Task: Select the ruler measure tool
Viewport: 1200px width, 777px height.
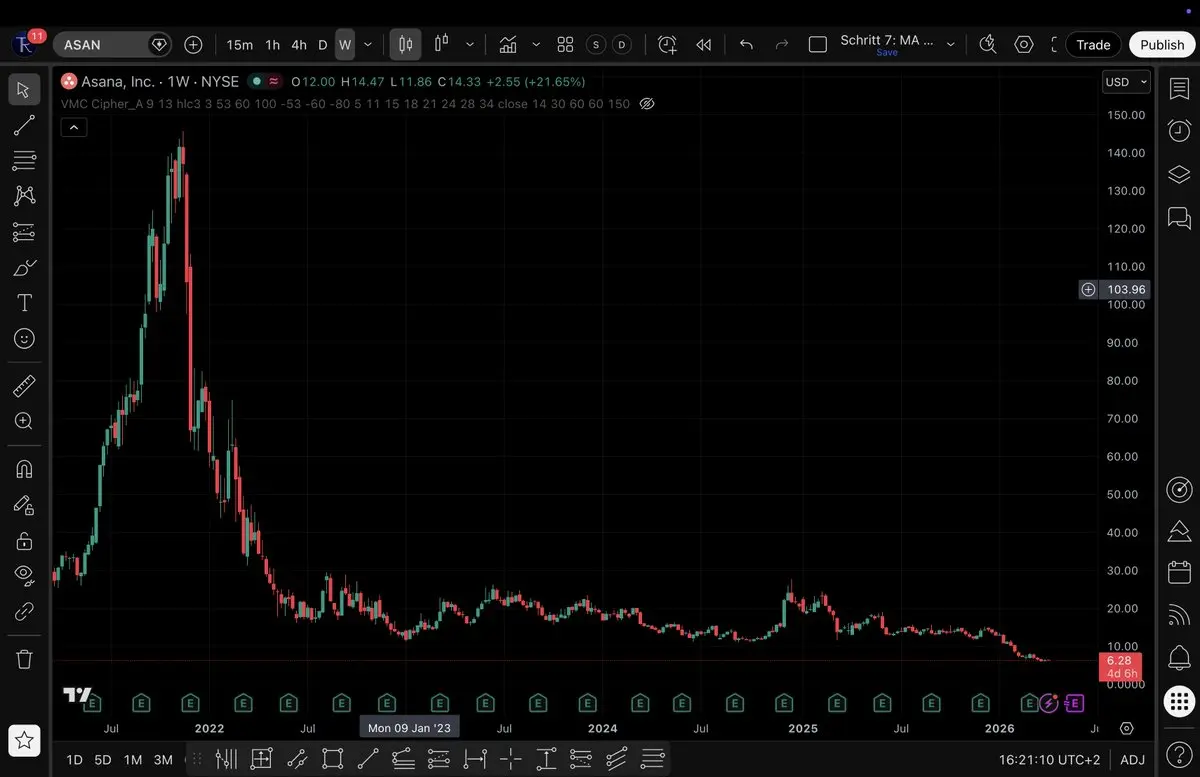Action: tap(24, 385)
